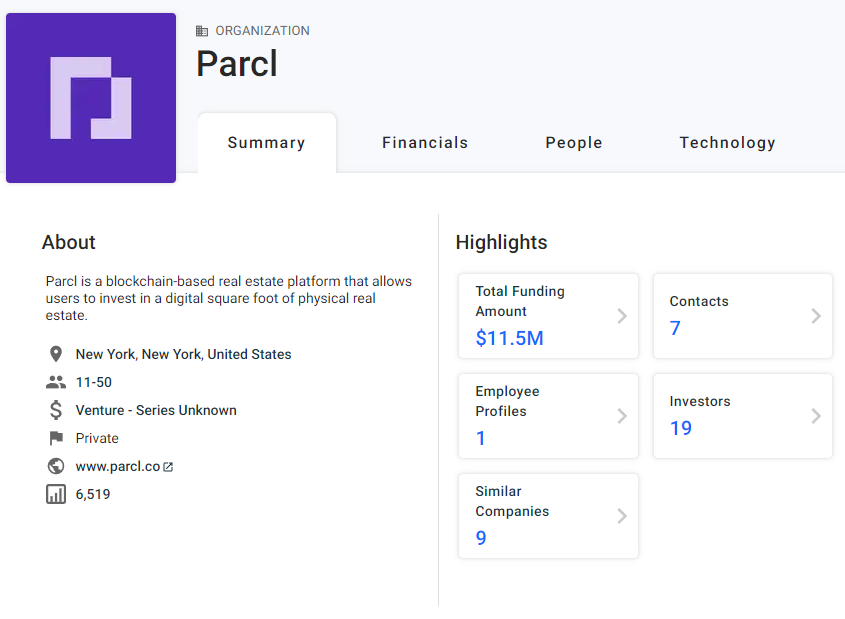Open the Total Funding Amount card
Screen dimensions: 845x619
click(548, 316)
